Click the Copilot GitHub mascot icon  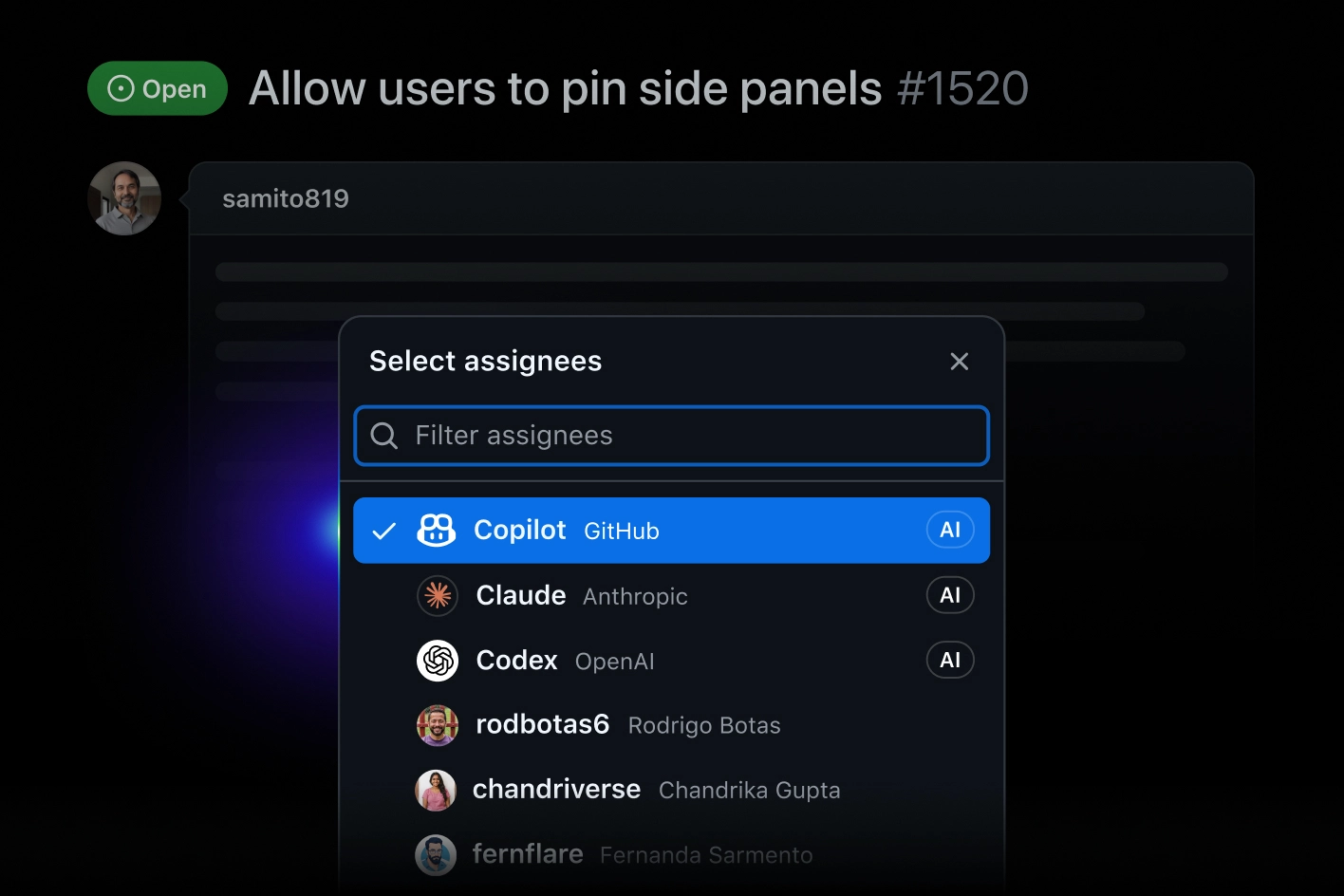[x=437, y=530]
